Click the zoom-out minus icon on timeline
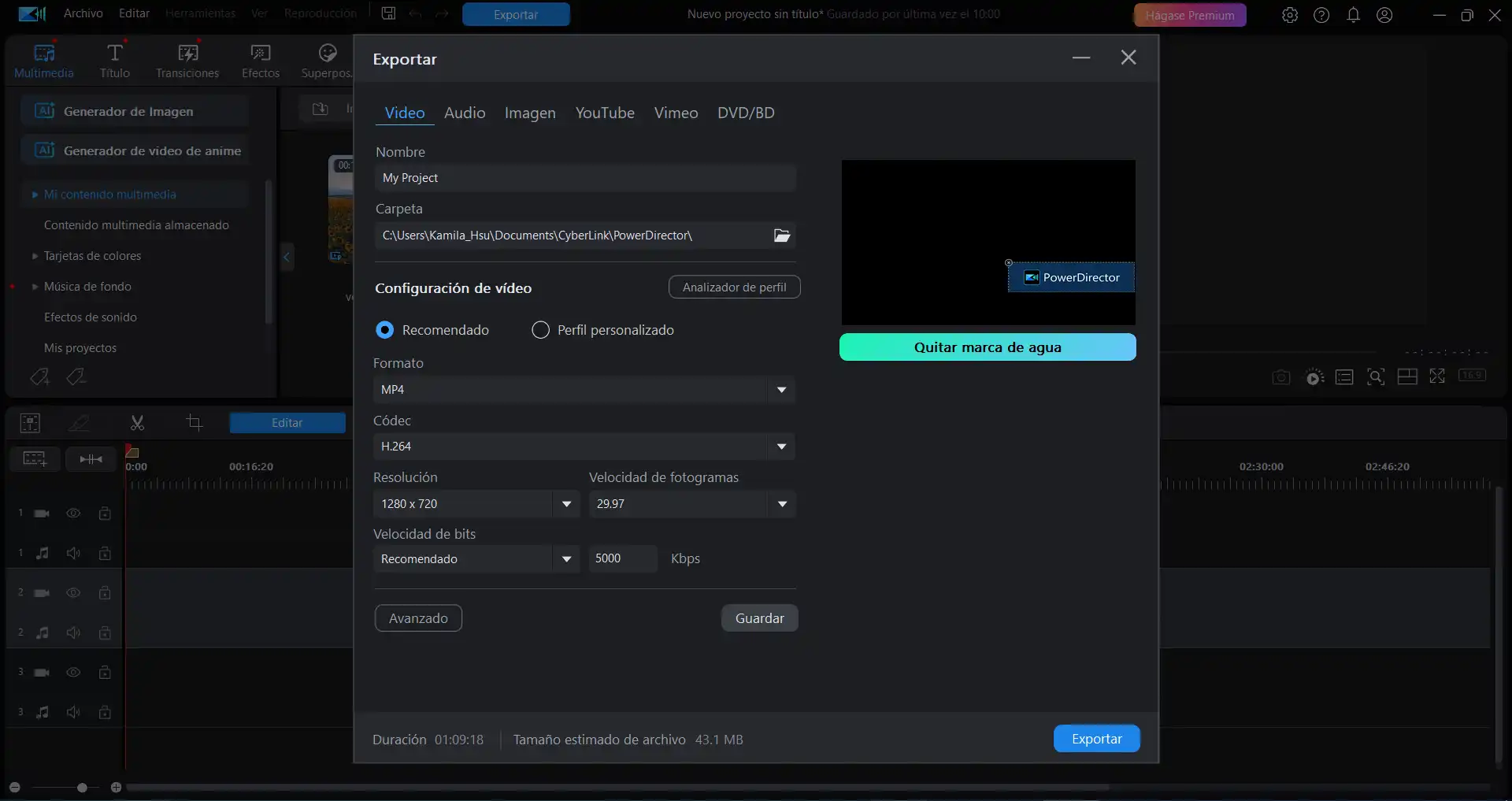The image size is (1512, 801). 14,788
